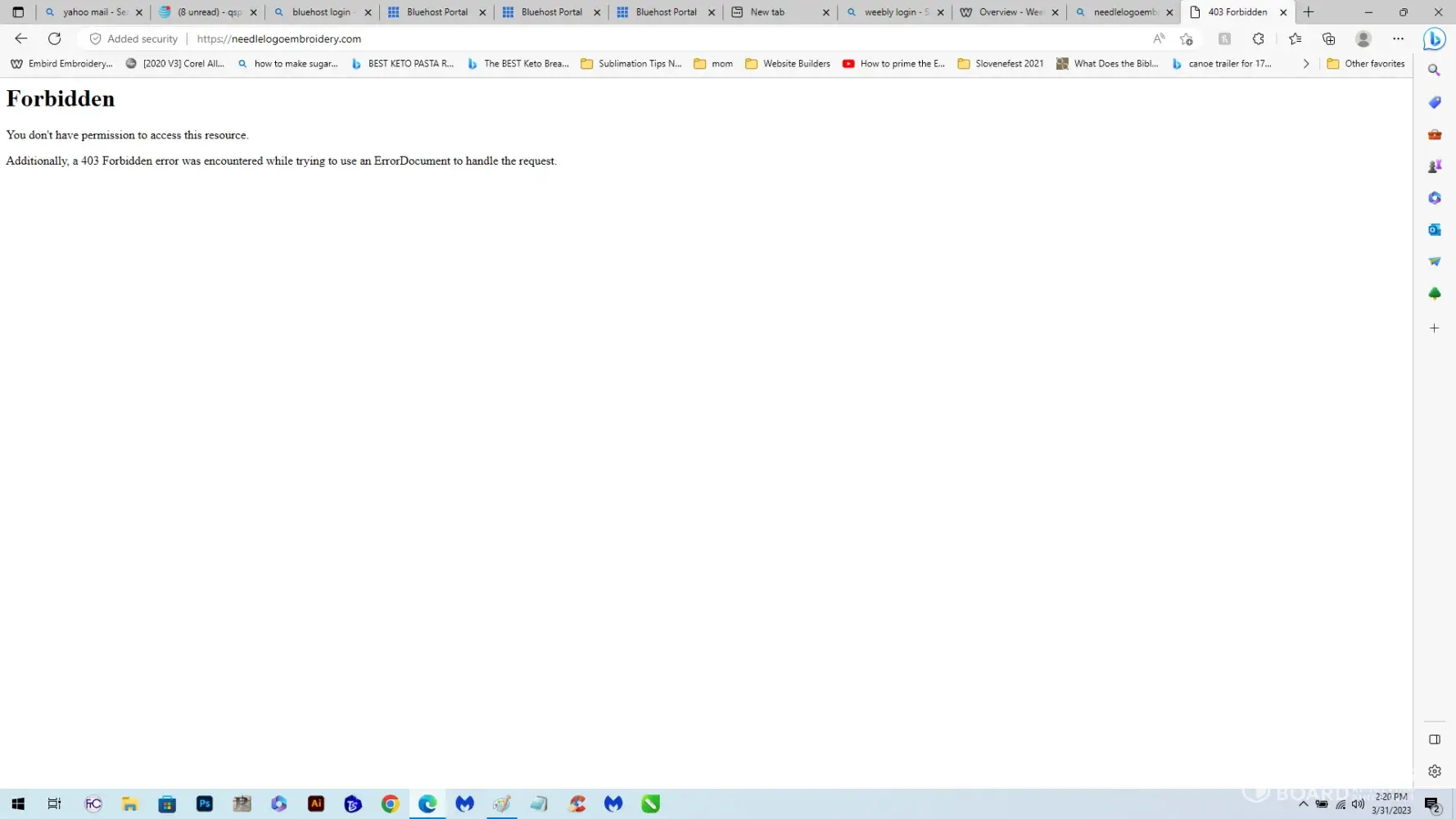Expand the mom favorites folder
This screenshot has height=819, width=1456.
[x=713, y=64]
